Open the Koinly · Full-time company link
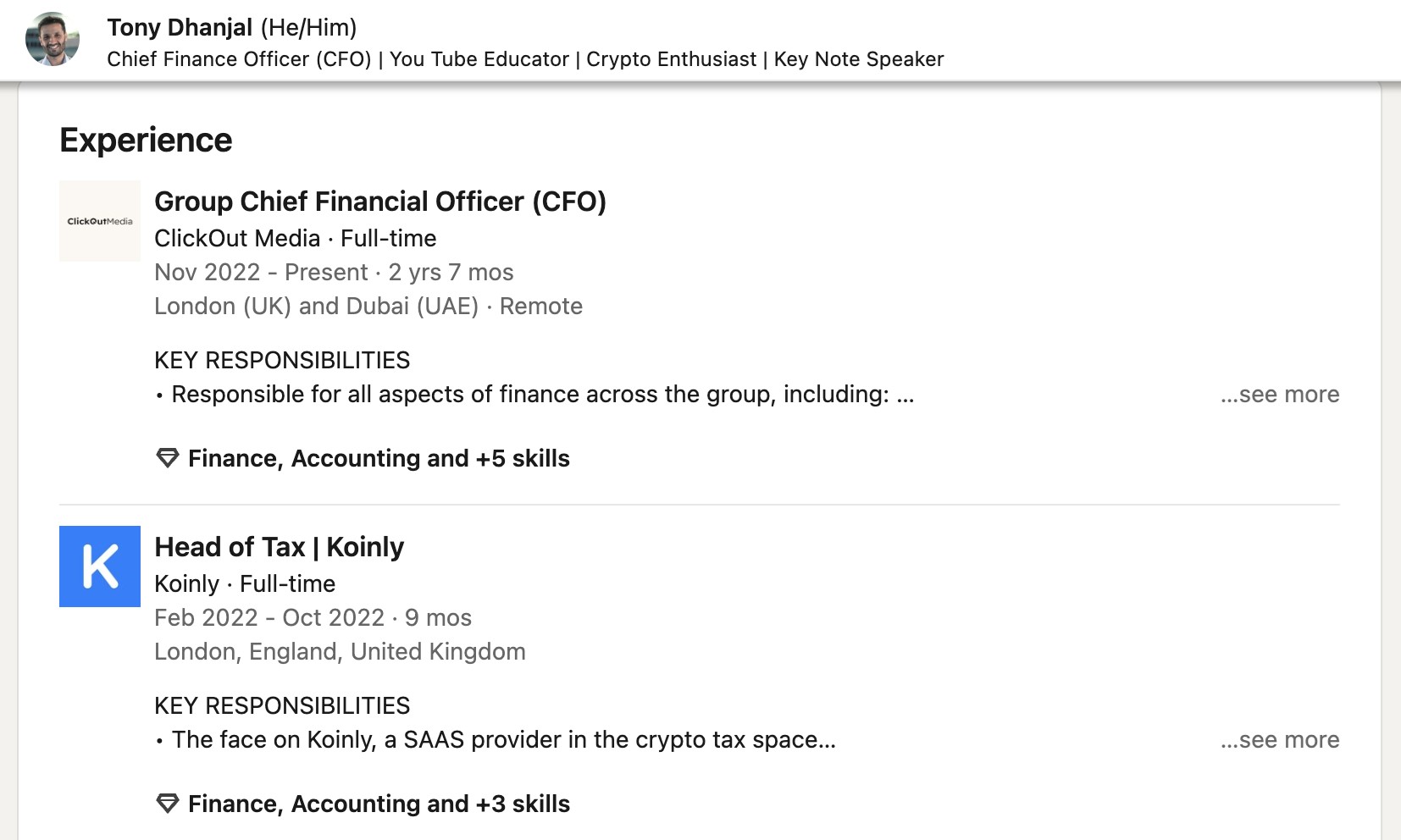Viewport: 1401px width, 840px height. (245, 583)
